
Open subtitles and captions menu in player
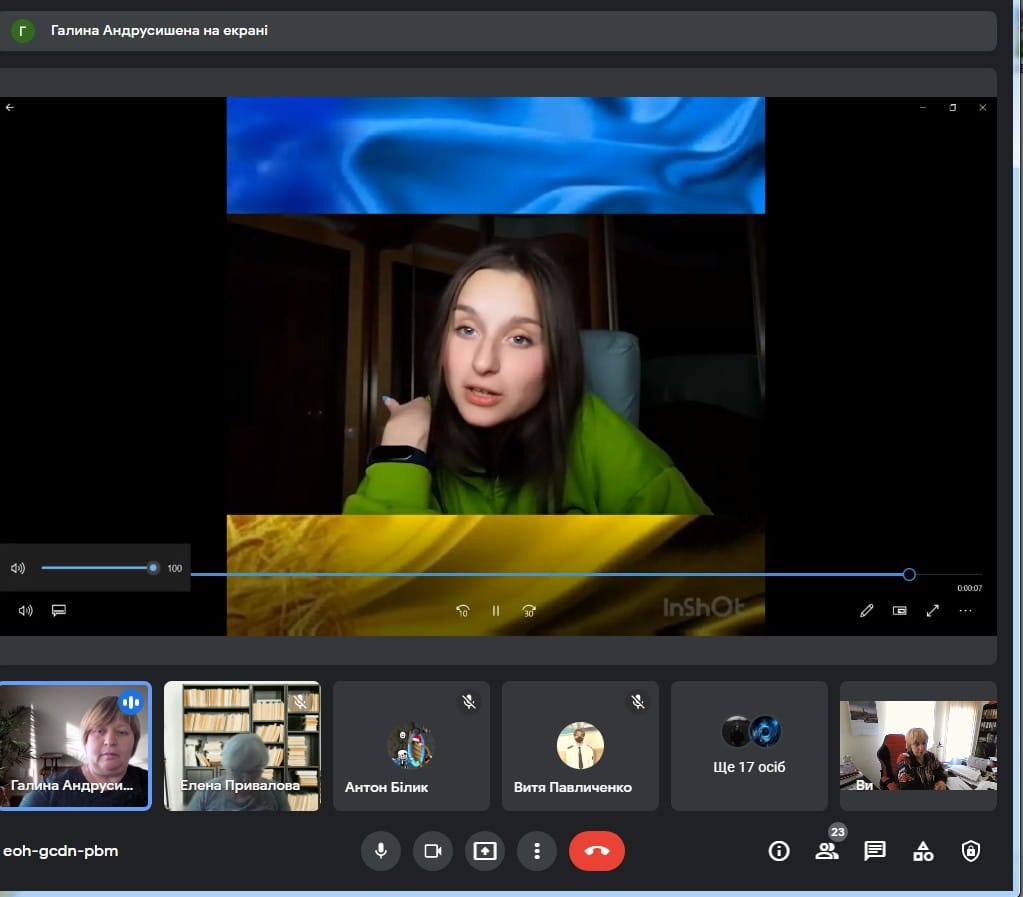tap(59, 611)
